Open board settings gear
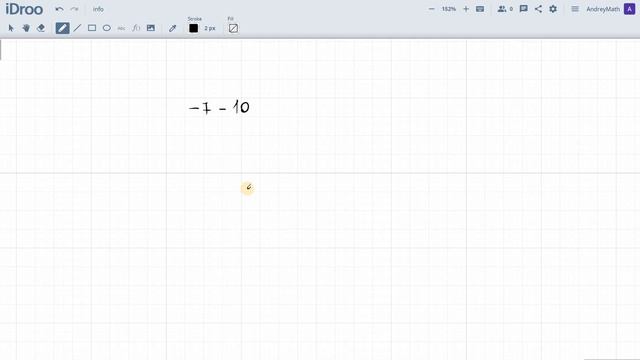Image resolution: width=640 pixels, height=360 pixels. tap(553, 9)
